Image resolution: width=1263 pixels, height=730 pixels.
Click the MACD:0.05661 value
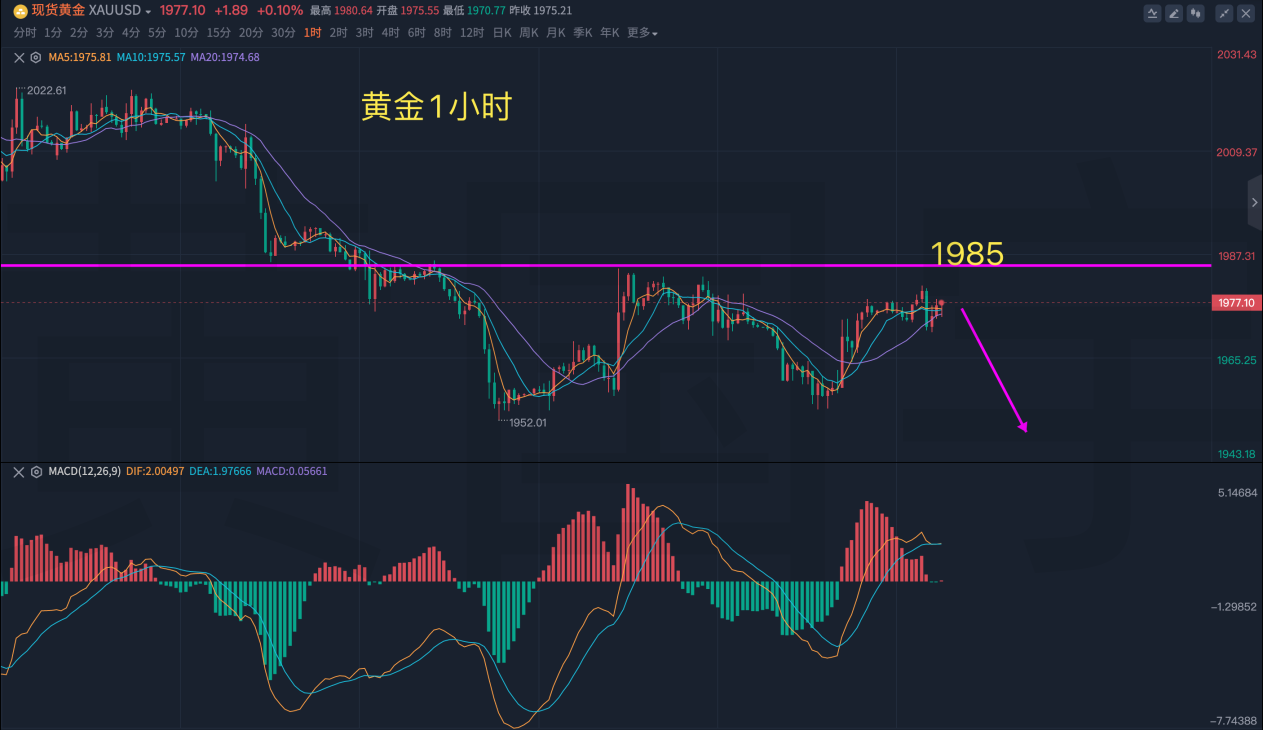(x=292, y=471)
